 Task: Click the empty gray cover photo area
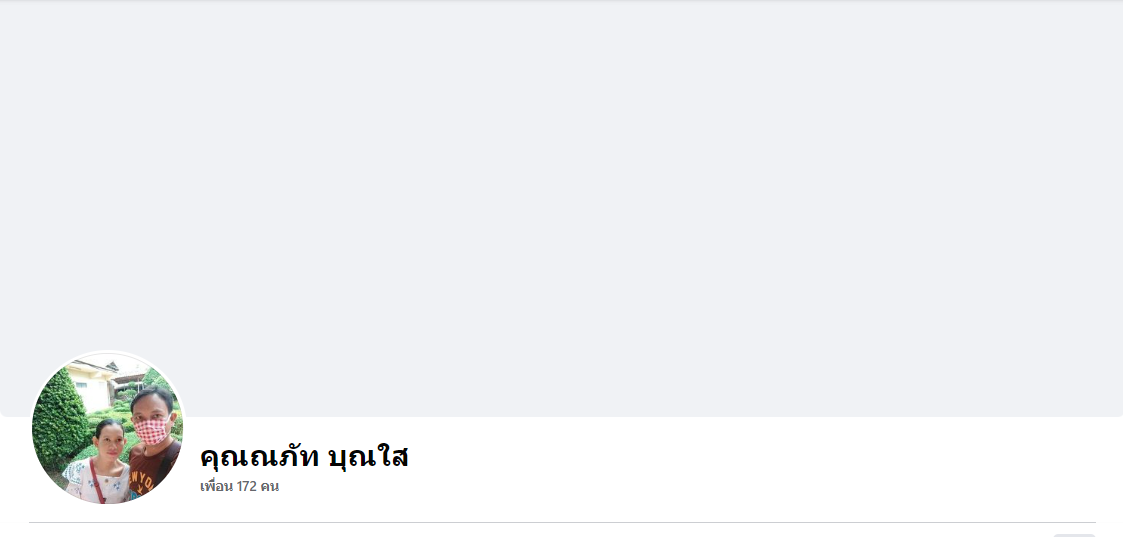click(x=562, y=208)
